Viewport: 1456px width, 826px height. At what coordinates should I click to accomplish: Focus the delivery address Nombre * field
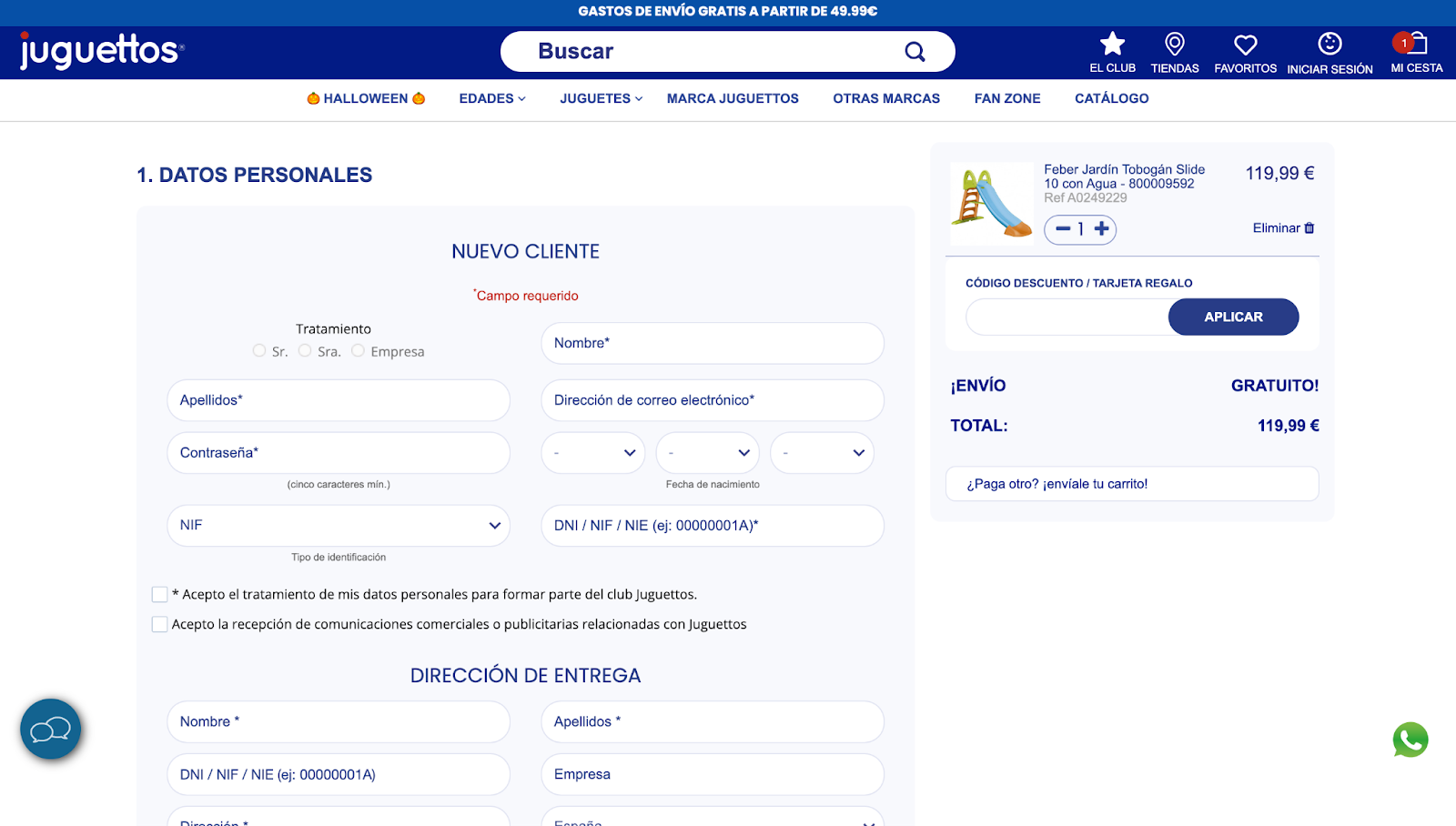[339, 722]
